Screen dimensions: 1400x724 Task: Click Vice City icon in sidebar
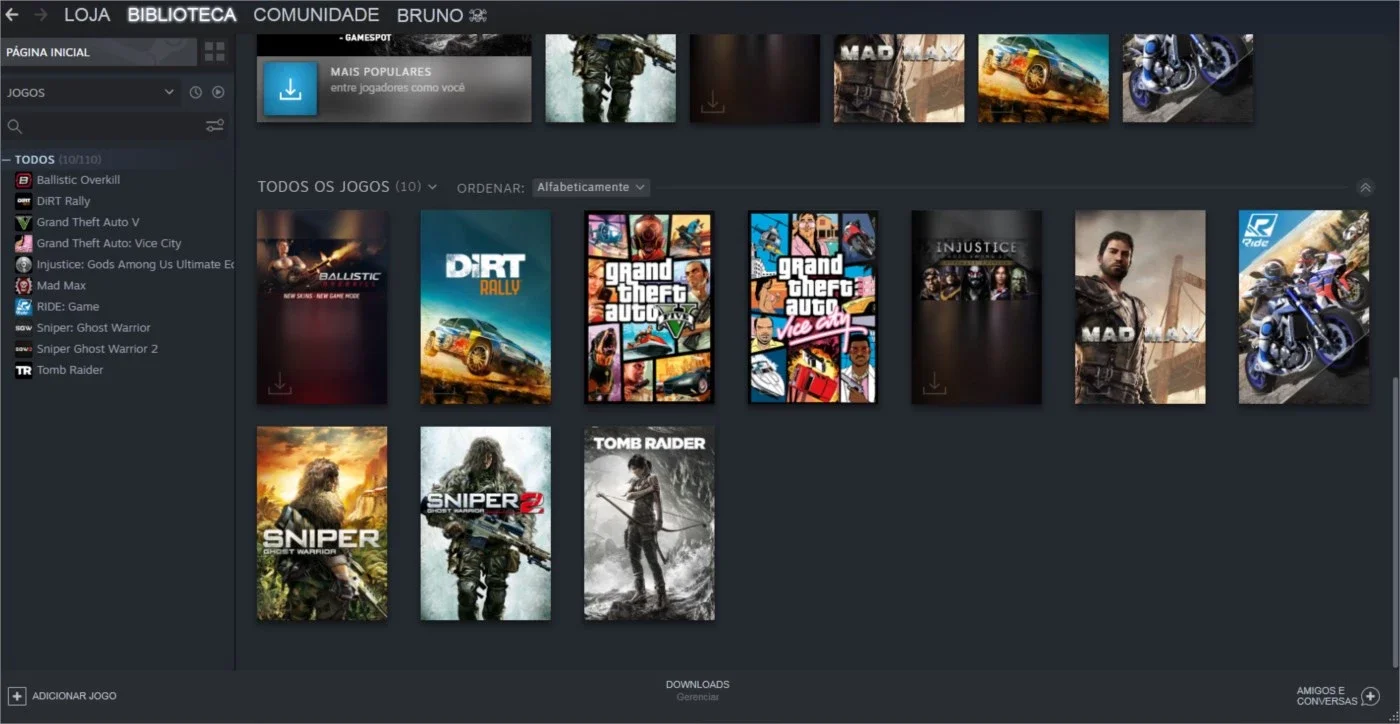pyautogui.click(x=23, y=243)
